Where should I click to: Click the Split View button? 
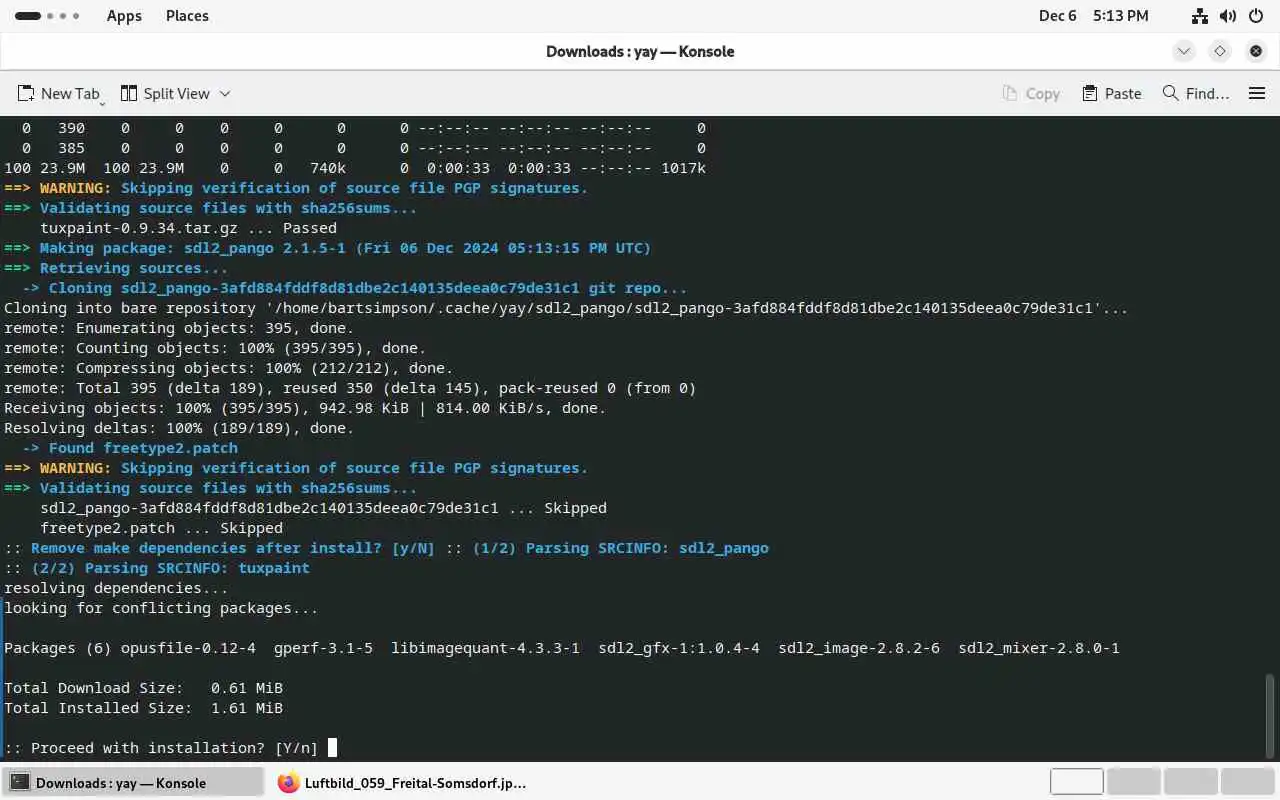pyautogui.click(x=165, y=93)
